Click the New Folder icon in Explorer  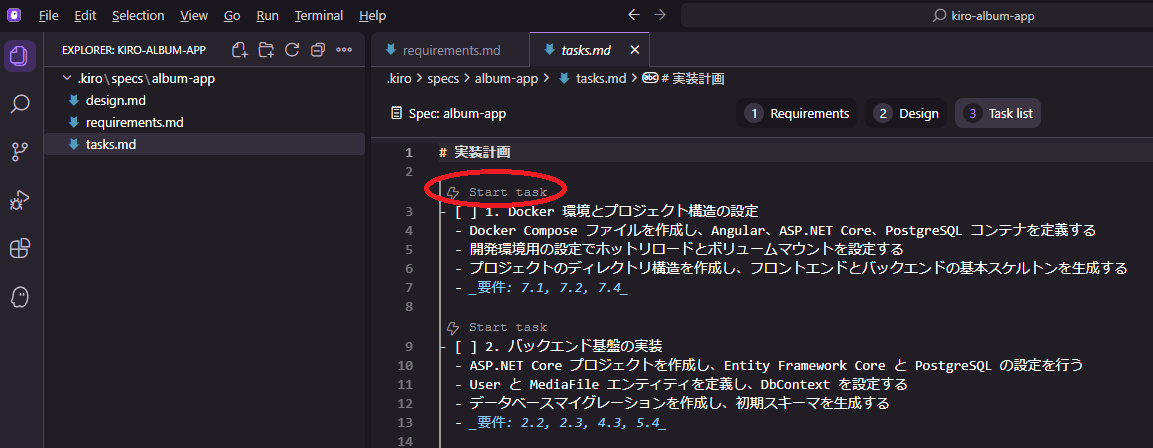click(266, 50)
